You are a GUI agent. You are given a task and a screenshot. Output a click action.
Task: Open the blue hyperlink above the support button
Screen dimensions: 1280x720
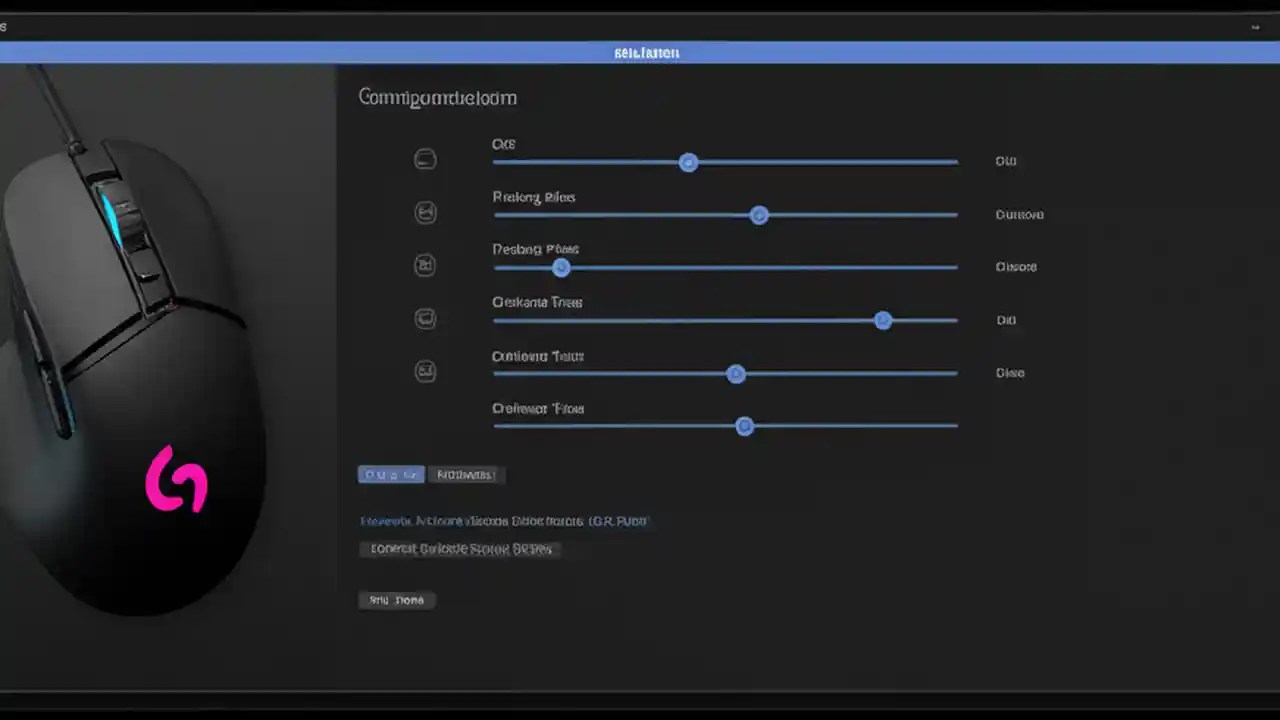point(505,521)
